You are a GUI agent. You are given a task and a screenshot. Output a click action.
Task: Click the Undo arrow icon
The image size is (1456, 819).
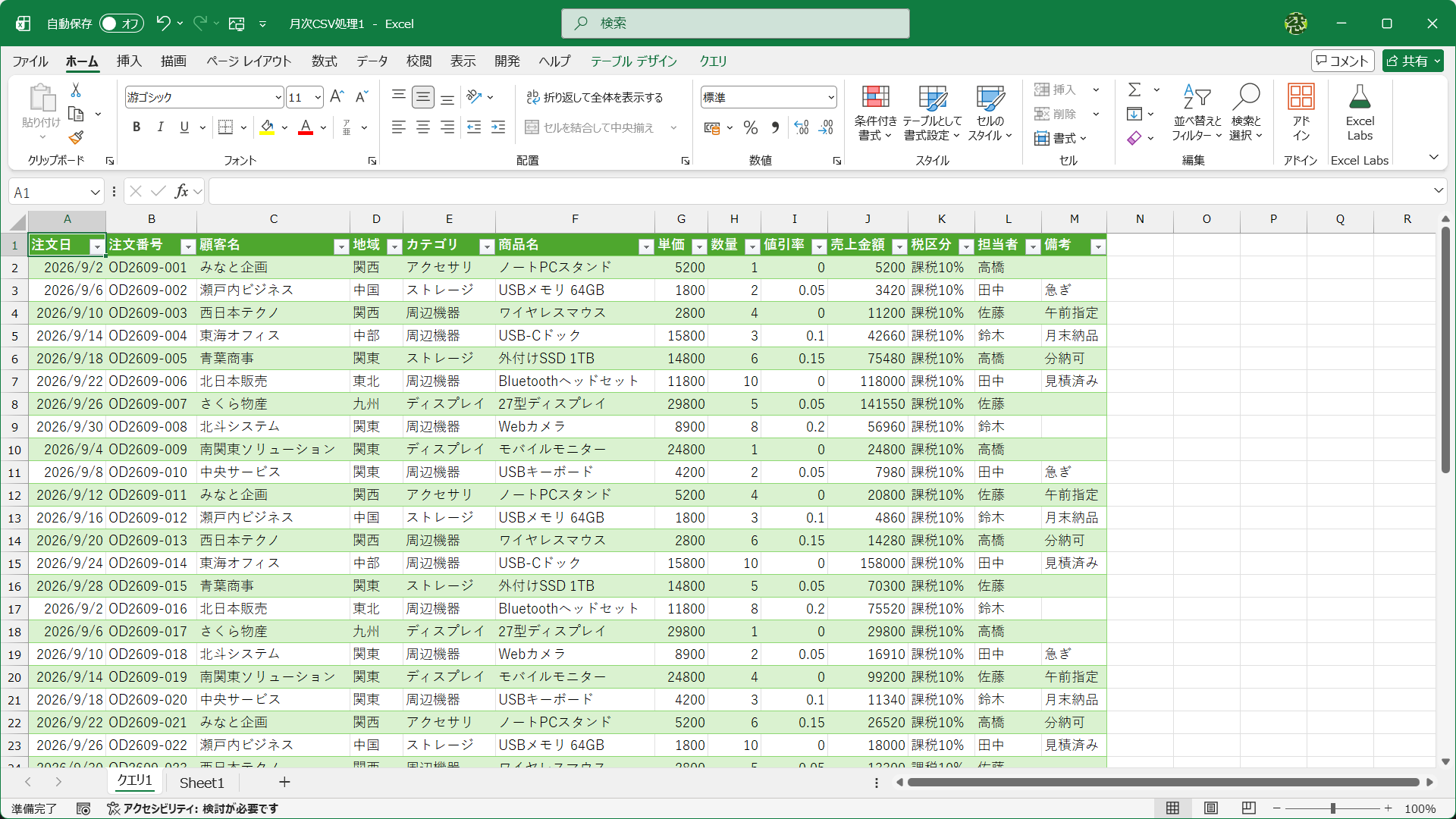[x=163, y=24]
